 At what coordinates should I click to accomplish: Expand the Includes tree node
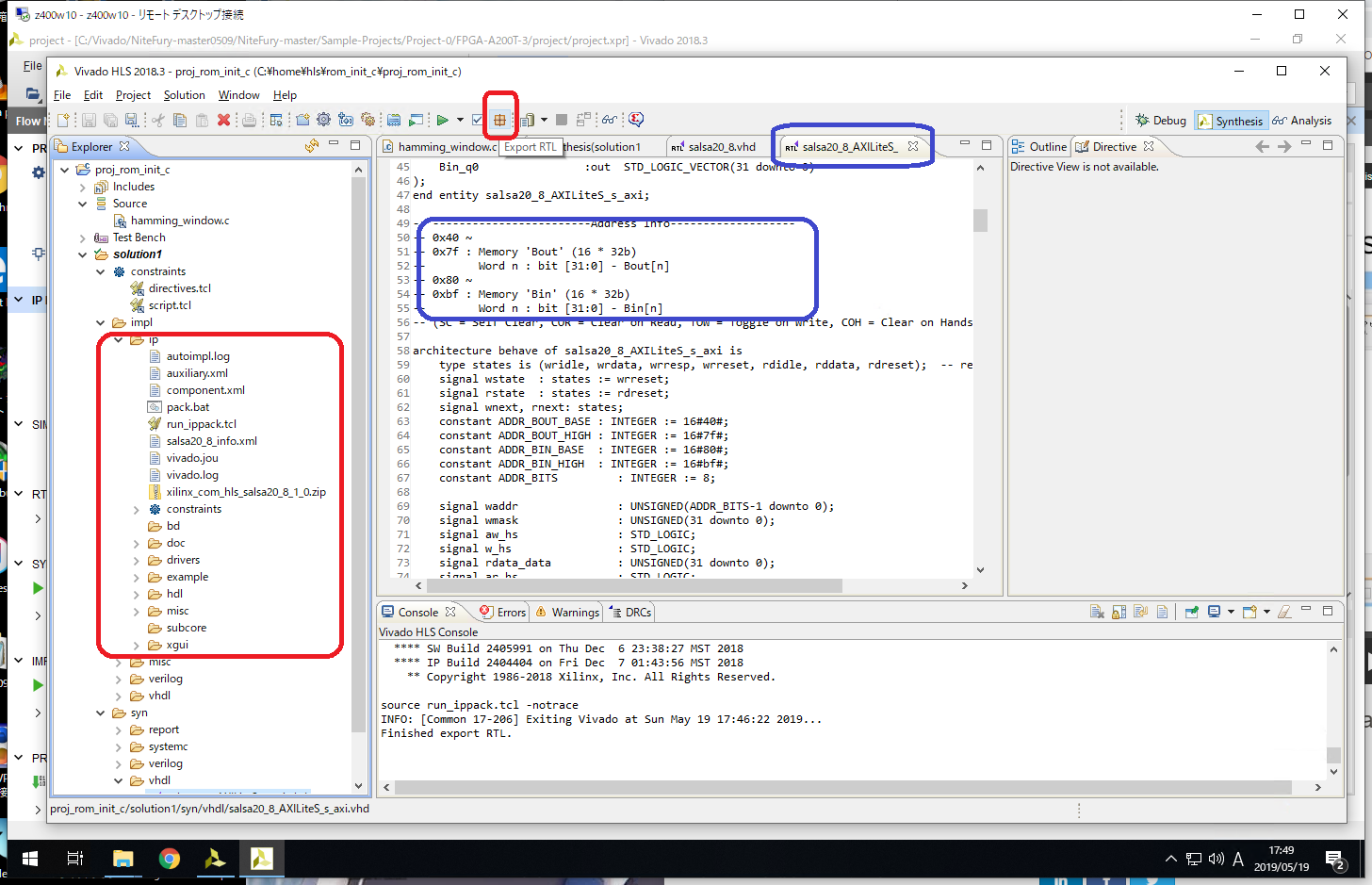[82, 187]
